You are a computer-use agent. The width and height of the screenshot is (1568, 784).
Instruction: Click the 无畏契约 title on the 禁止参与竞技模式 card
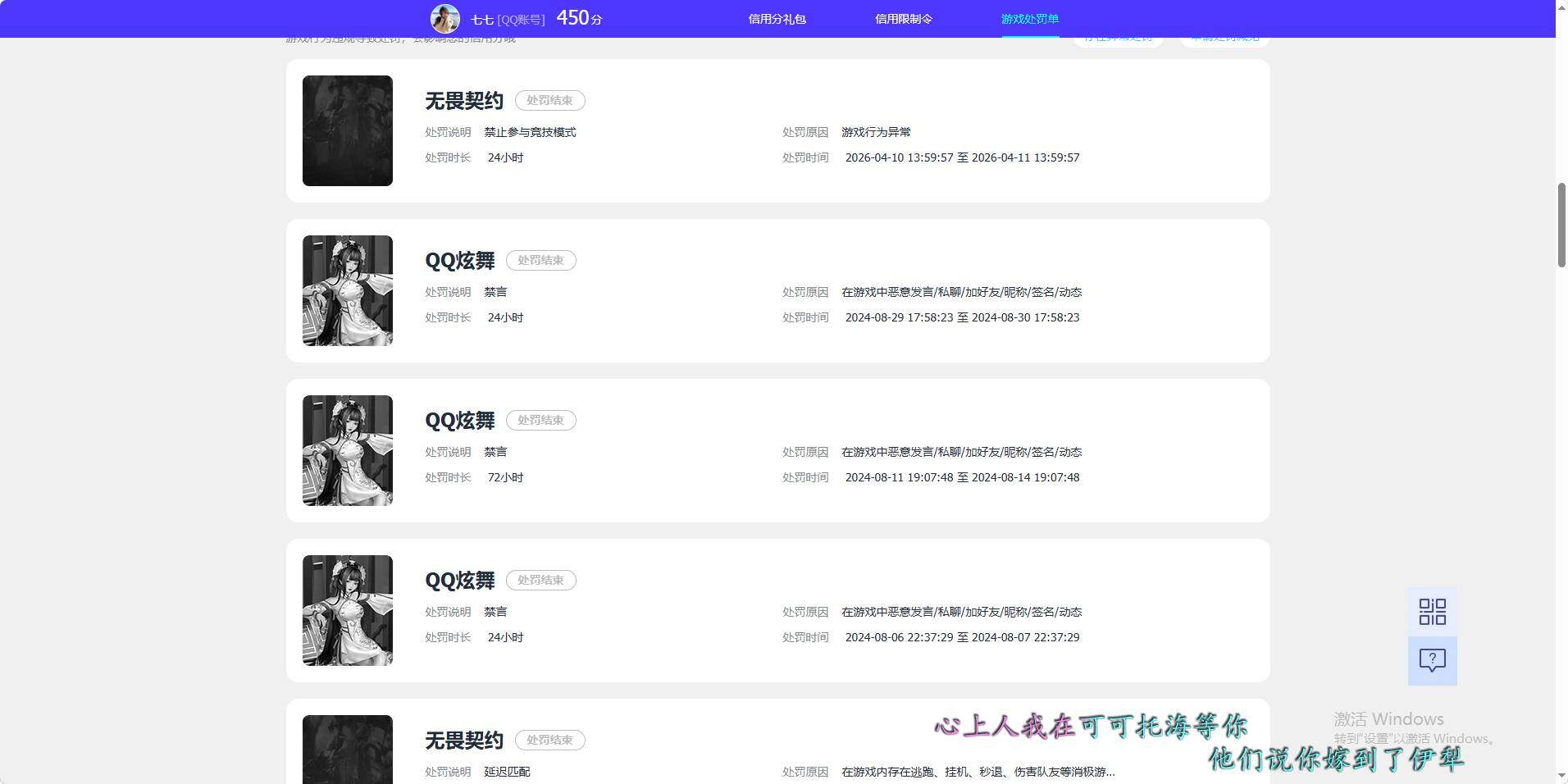click(x=464, y=101)
